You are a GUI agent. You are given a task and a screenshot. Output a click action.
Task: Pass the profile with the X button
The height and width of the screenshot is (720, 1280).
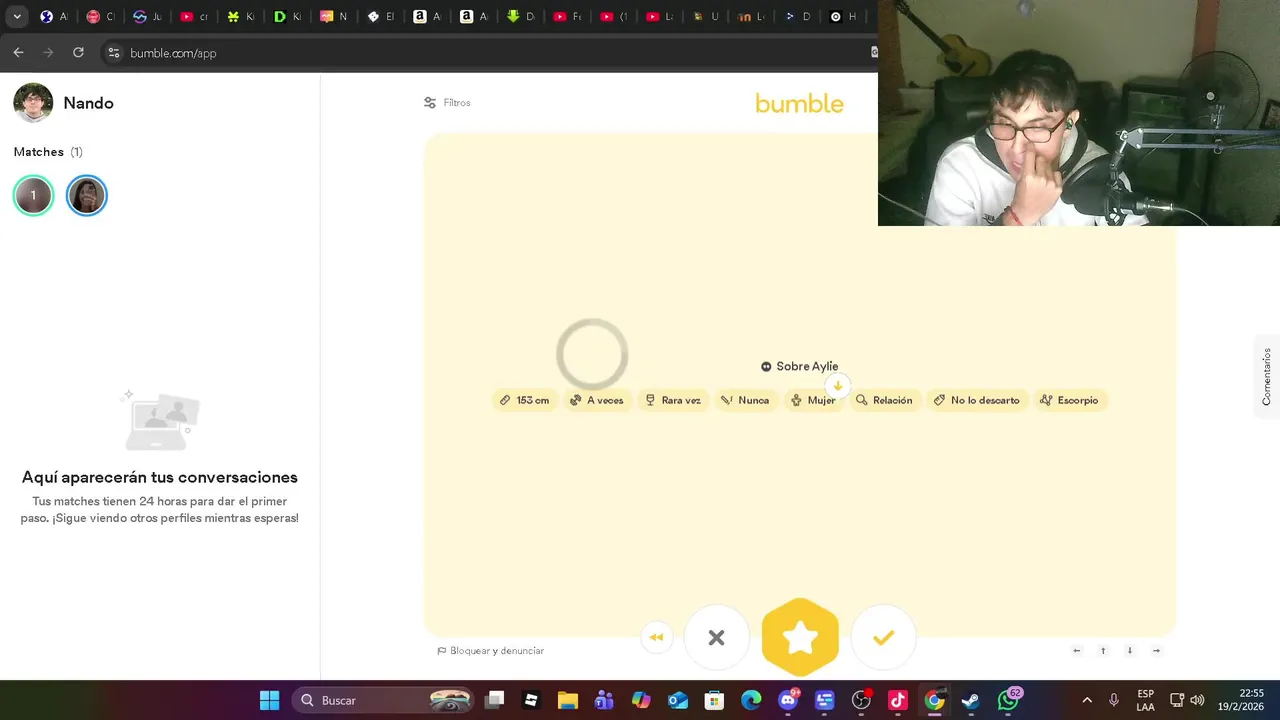pyautogui.click(x=716, y=637)
